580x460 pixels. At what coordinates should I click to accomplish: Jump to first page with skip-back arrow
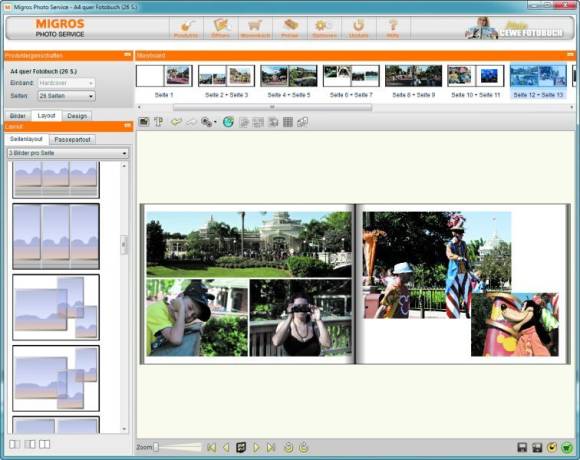(x=211, y=447)
